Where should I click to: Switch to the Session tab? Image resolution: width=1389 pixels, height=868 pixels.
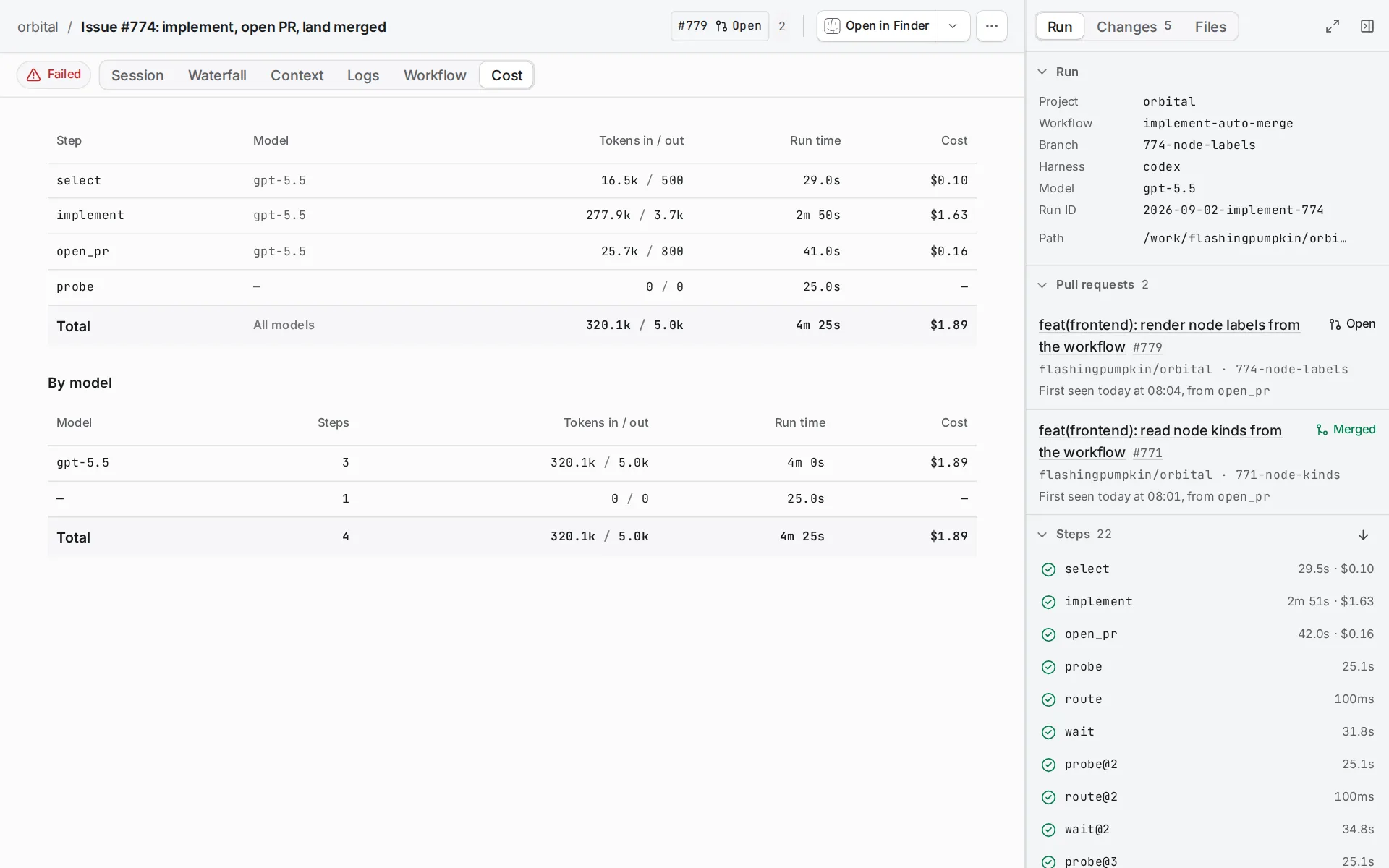point(137,75)
